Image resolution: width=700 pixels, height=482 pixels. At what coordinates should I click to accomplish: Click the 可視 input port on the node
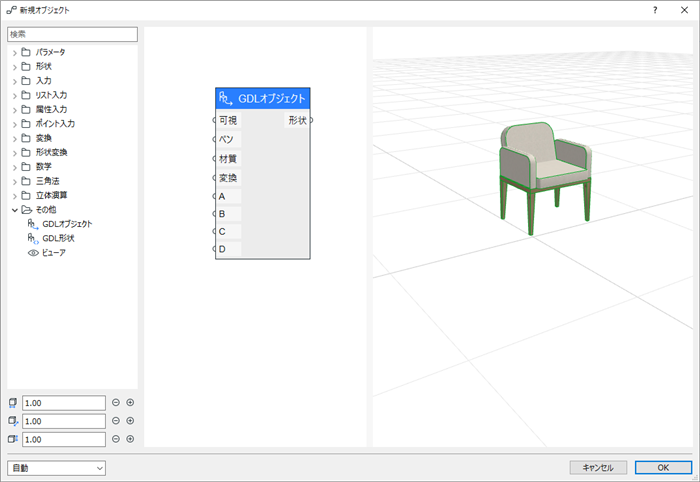tap(214, 120)
